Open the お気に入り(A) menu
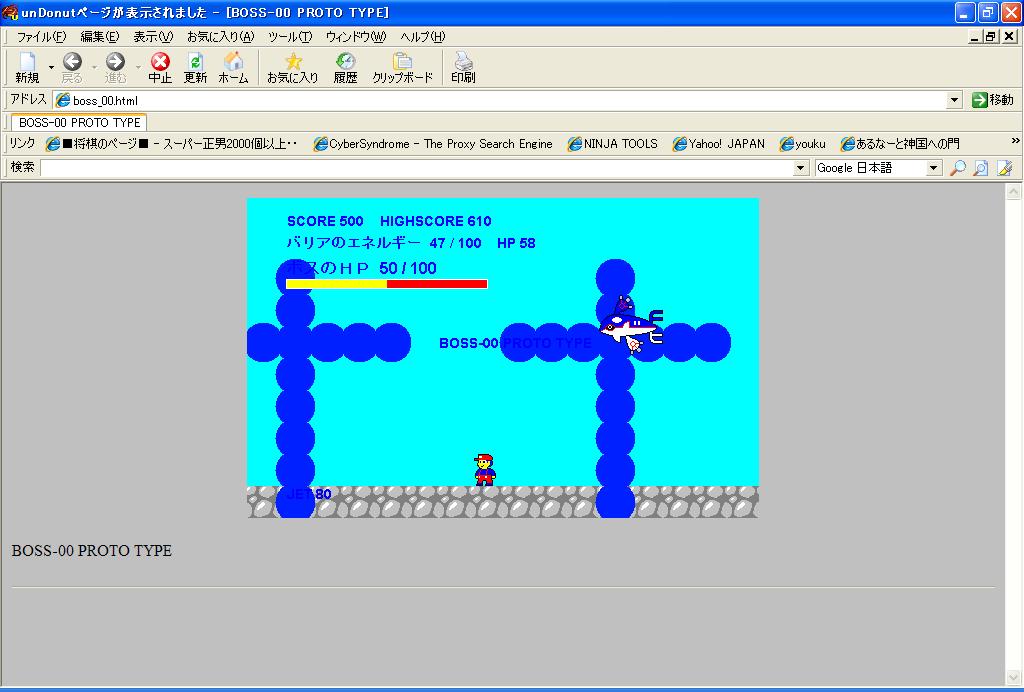 click(x=221, y=37)
